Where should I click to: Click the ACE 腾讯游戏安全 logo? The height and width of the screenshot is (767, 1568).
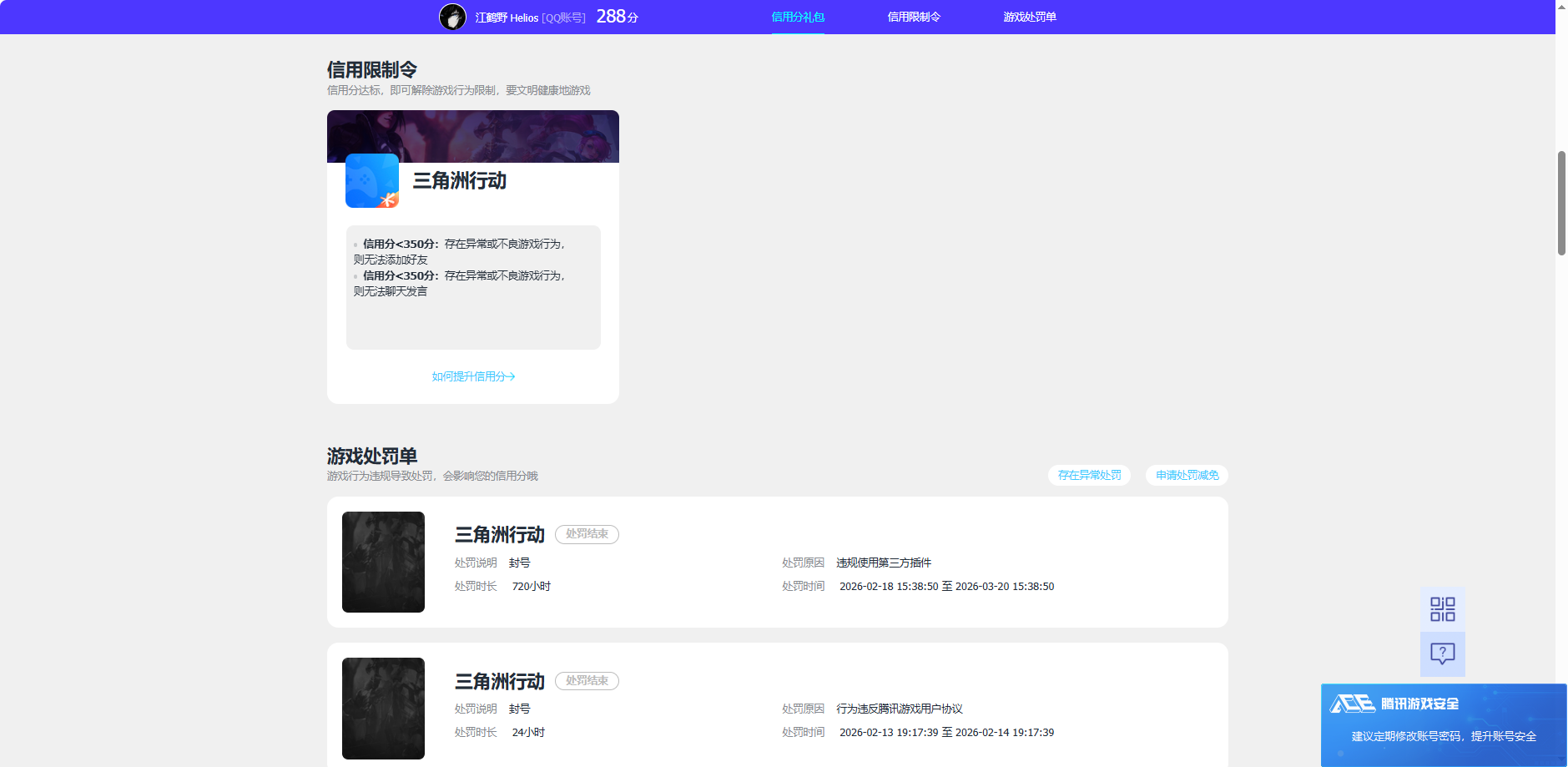coord(1394,704)
